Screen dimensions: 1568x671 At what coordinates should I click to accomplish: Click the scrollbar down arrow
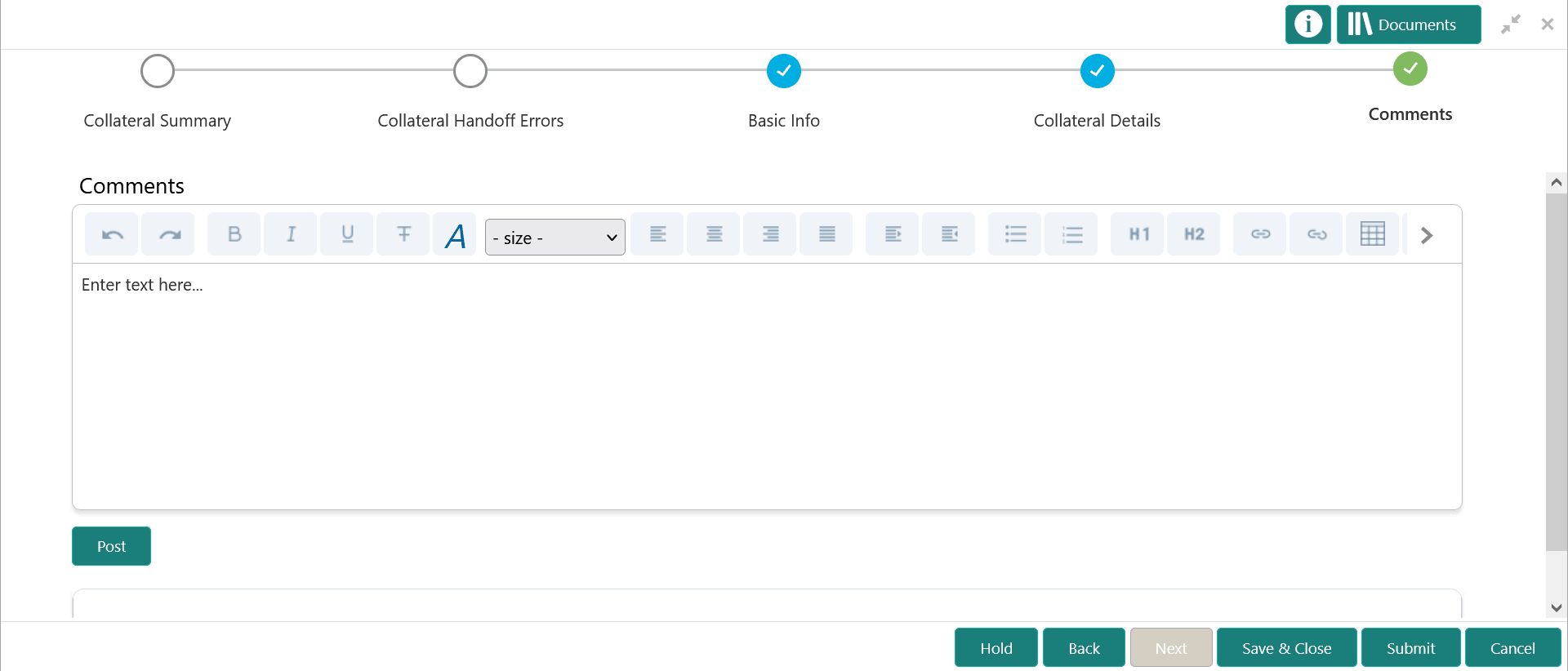1557,607
